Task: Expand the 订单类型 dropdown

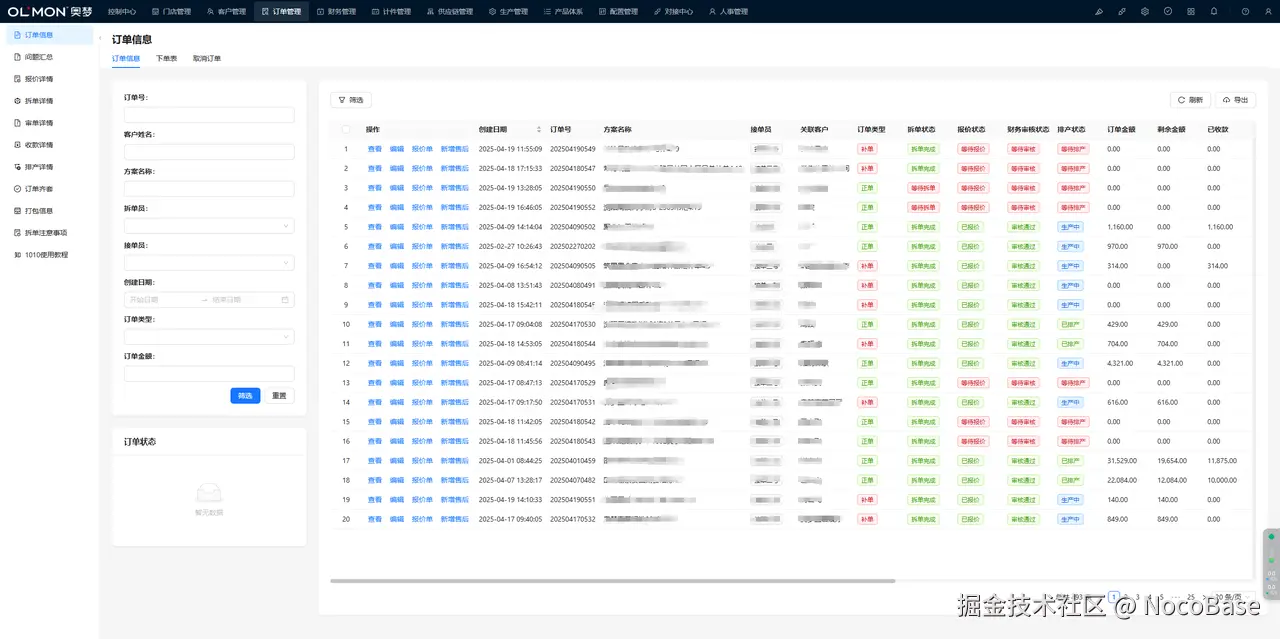Action: (x=209, y=337)
